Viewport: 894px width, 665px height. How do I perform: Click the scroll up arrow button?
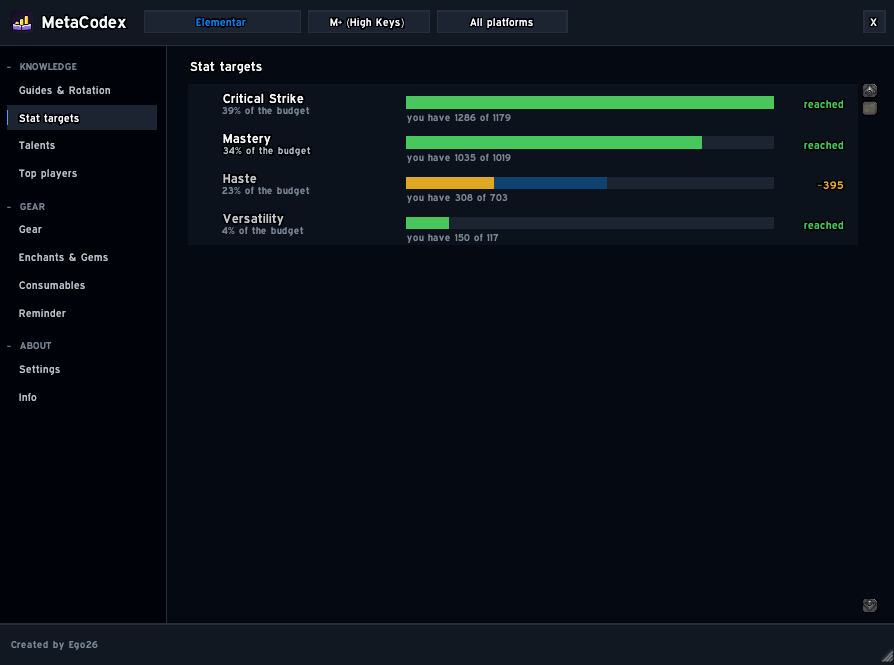pyautogui.click(x=869, y=90)
